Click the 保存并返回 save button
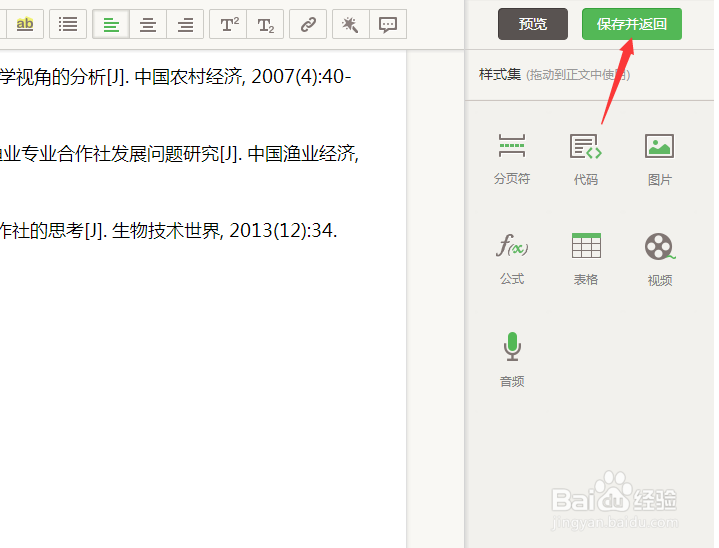Viewport: 719px width, 548px height. click(632, 24)
